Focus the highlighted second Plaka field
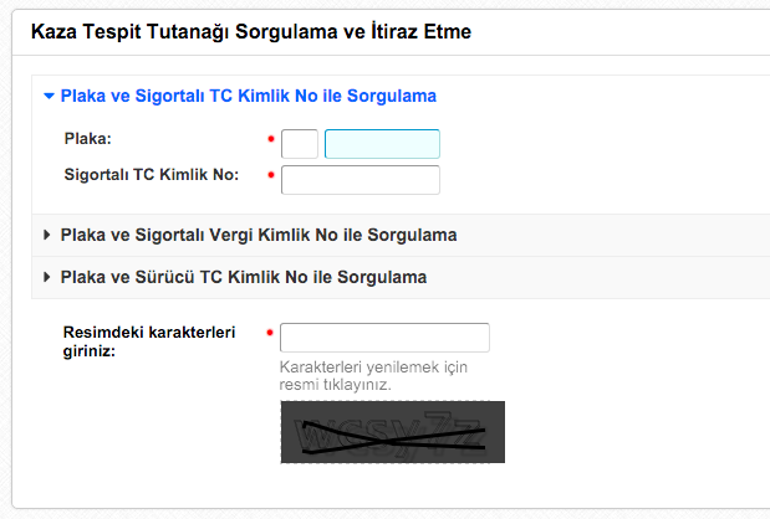This screenshot has height=519, width=770. point(382,144)
